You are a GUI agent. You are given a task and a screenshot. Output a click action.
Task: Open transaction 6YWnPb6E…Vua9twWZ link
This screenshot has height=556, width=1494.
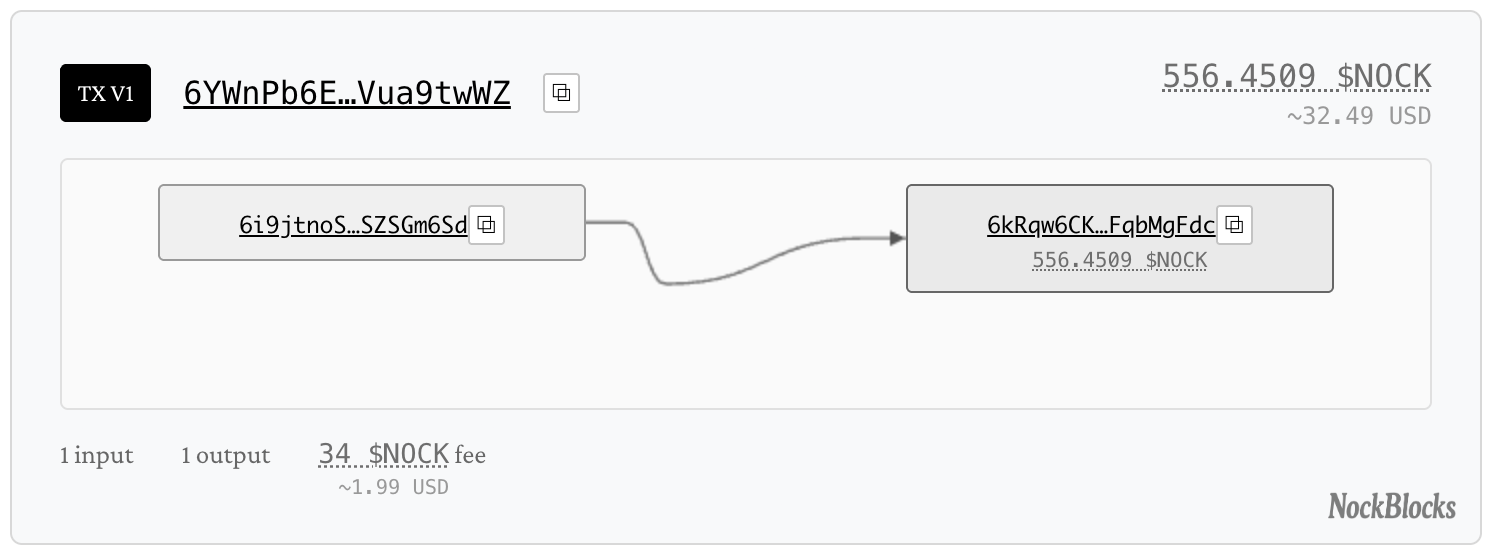(x=347, y=93)
